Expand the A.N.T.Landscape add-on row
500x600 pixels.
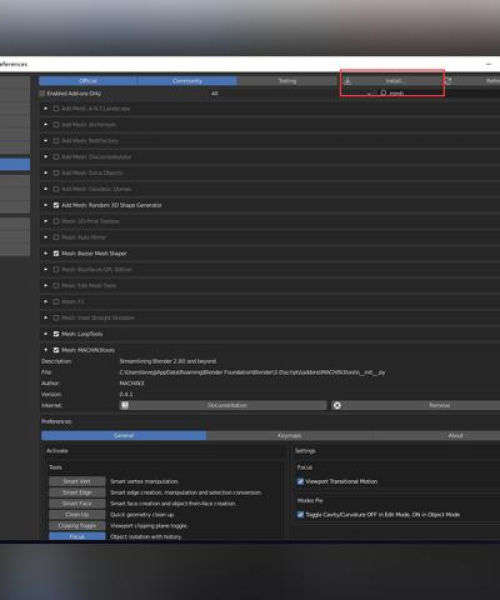[46, 109]
